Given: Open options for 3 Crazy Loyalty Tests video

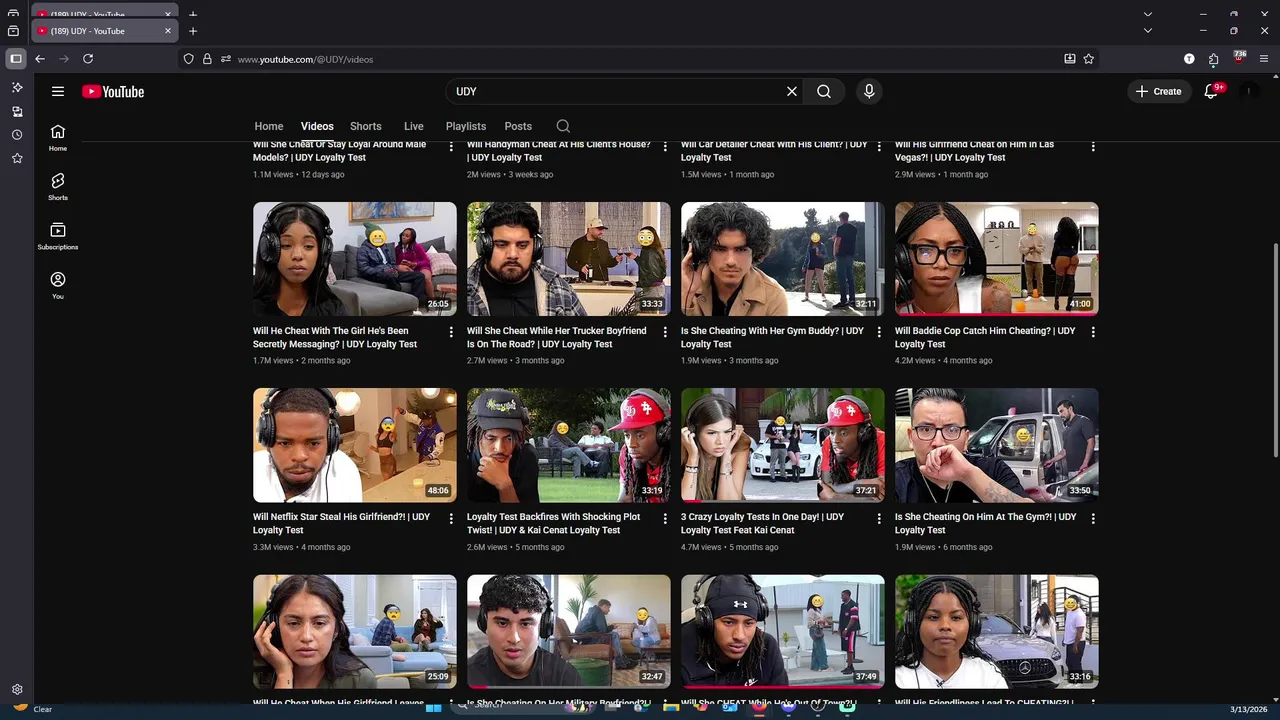Looking at the screenshot, I should pyautogui.click(x=879, y=518).
